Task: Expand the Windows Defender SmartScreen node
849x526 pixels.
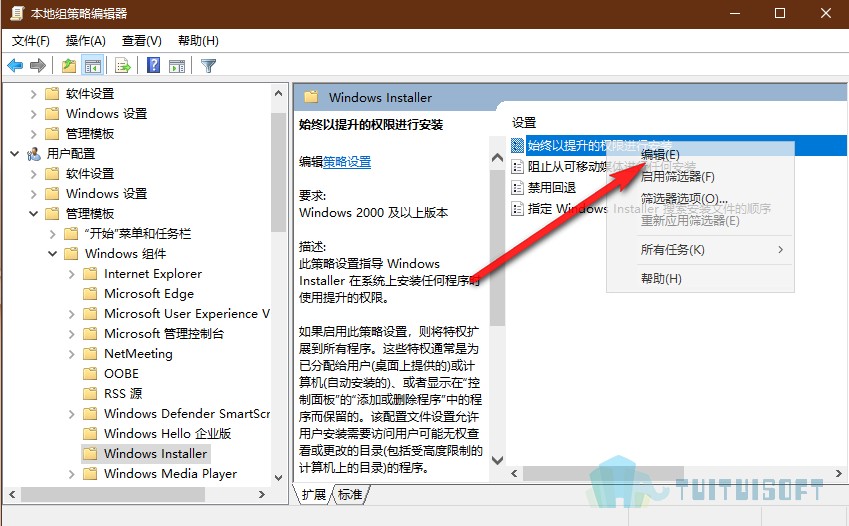Action: 71,414
